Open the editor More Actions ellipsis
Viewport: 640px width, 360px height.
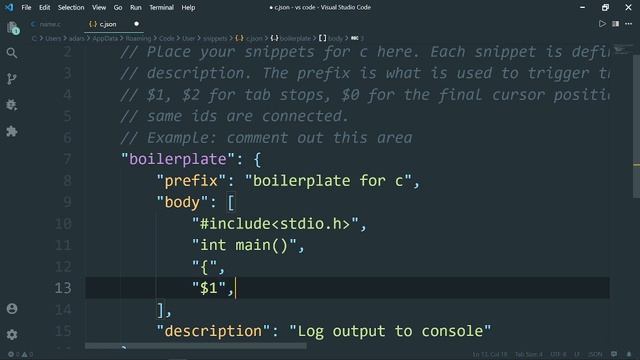(x=629, y=24)
